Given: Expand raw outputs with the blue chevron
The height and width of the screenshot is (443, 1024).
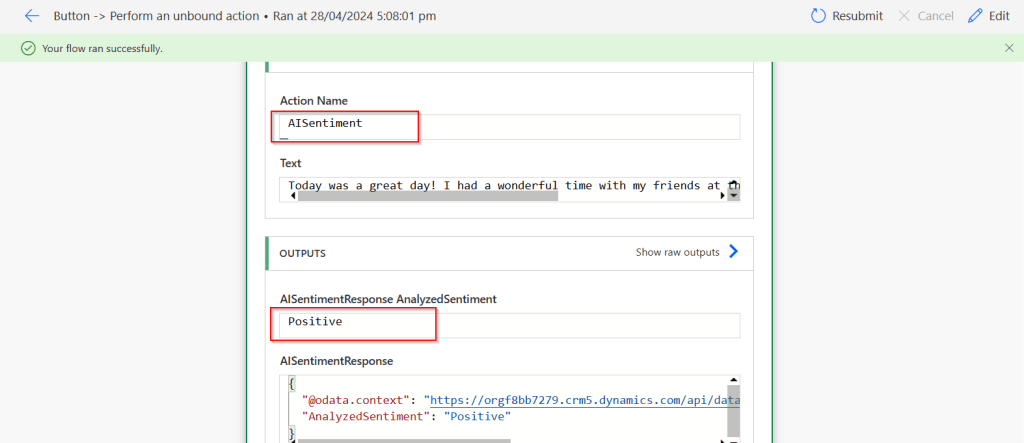Looking at the screenshot, I should pyautogui.click(x=734, y=252).
